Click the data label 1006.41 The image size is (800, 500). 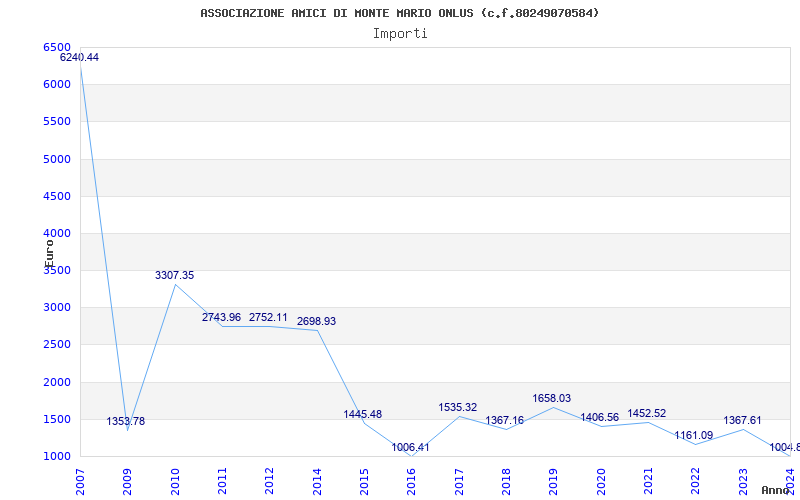(x=410, y=447)
